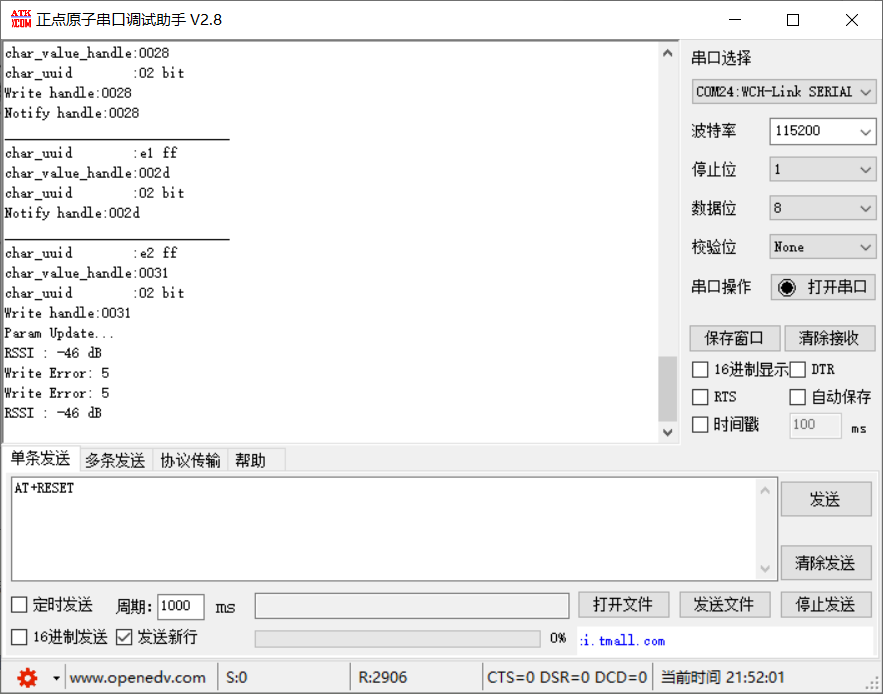Toggle the RTS checkbox

coord(700,397)
